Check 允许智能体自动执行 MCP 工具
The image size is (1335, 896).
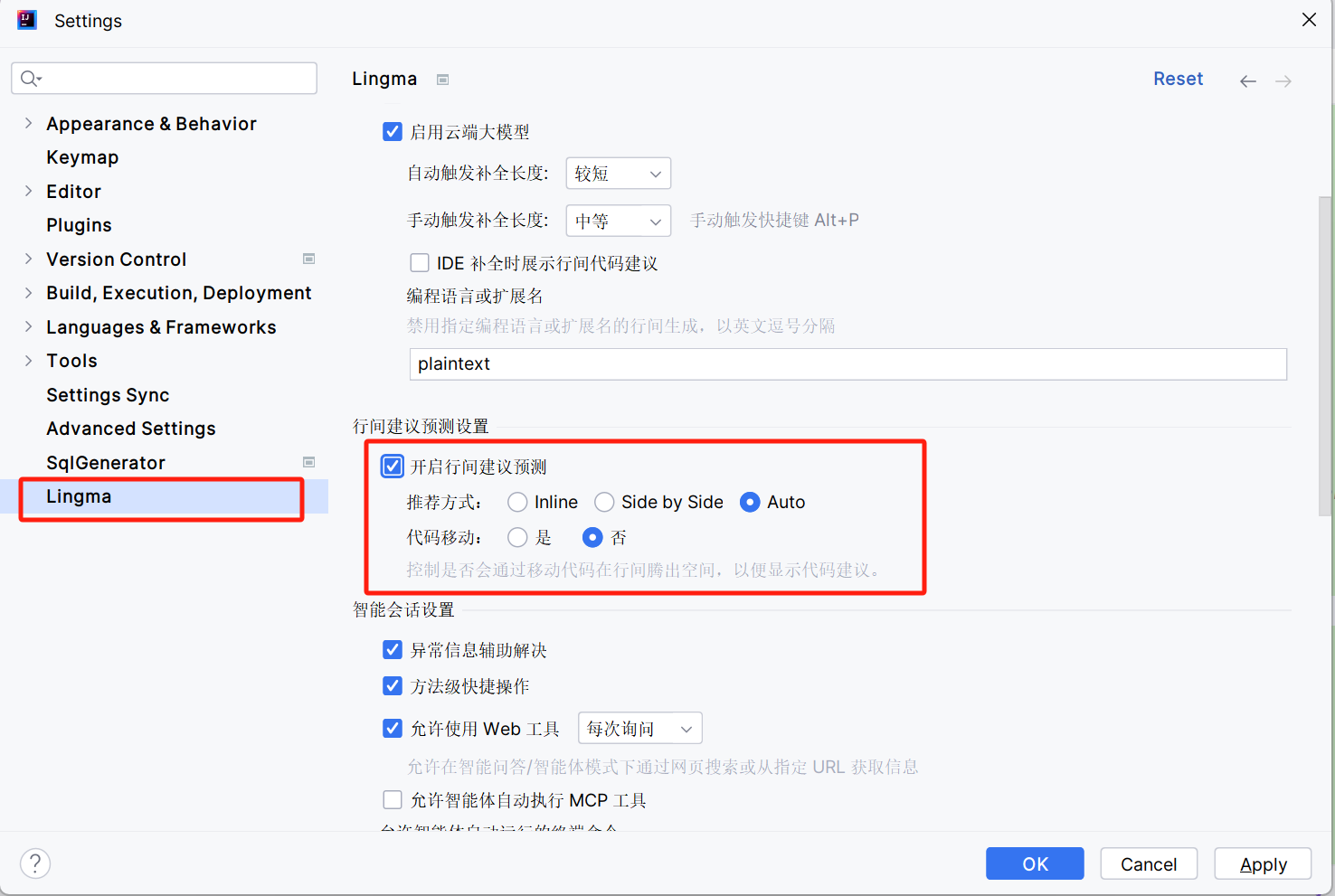pyautogui.click(x=392, y=799)
